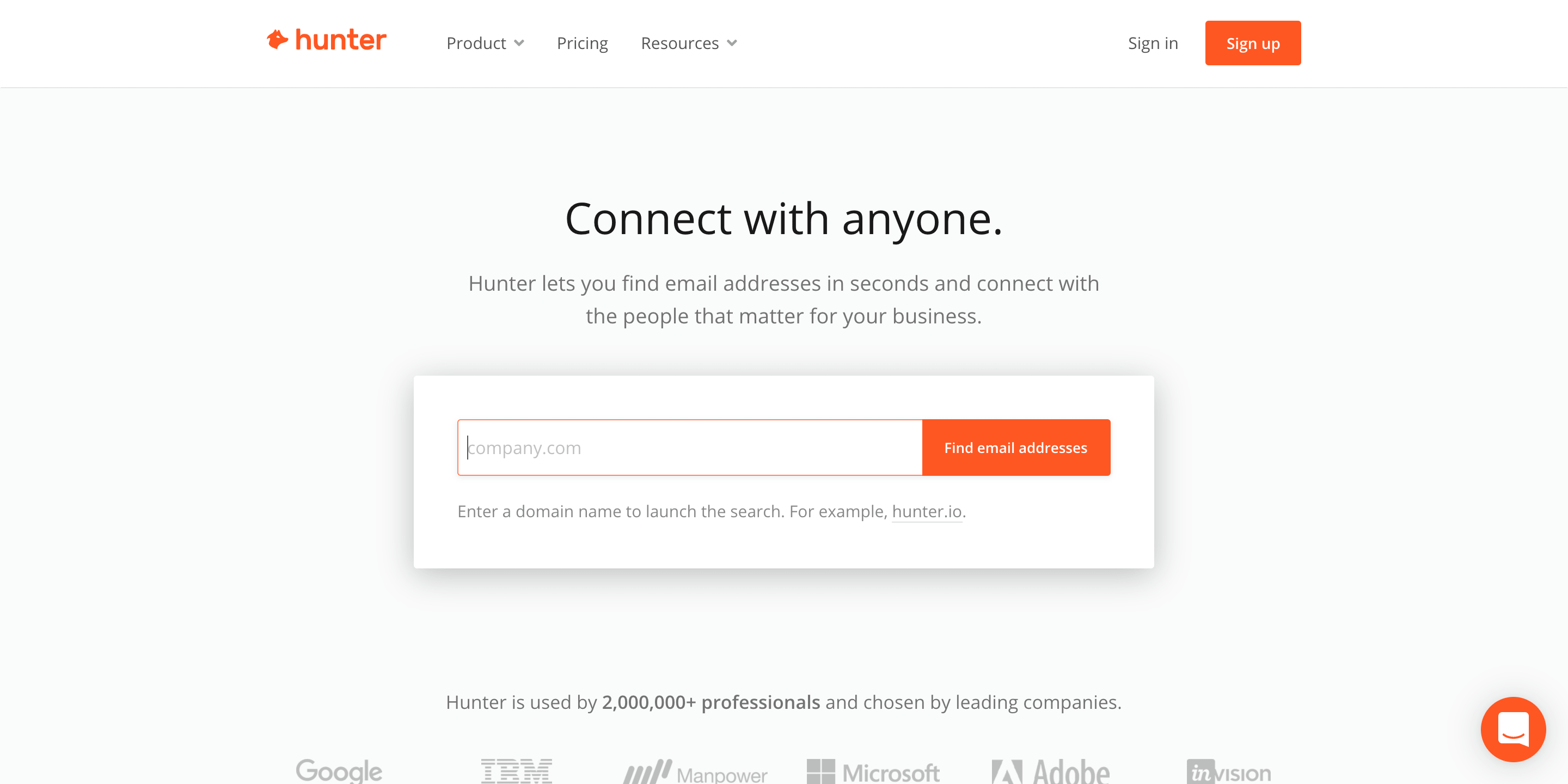The image size is (1568, 784).
Task: Expand the Product dropdown menu
Action: point(484,43)
